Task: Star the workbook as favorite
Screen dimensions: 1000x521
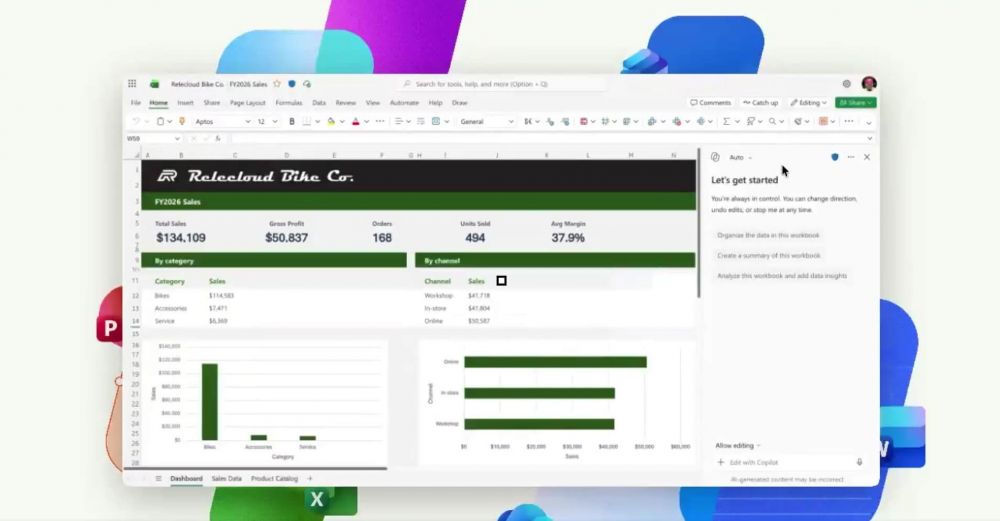Action: [277, 84]
